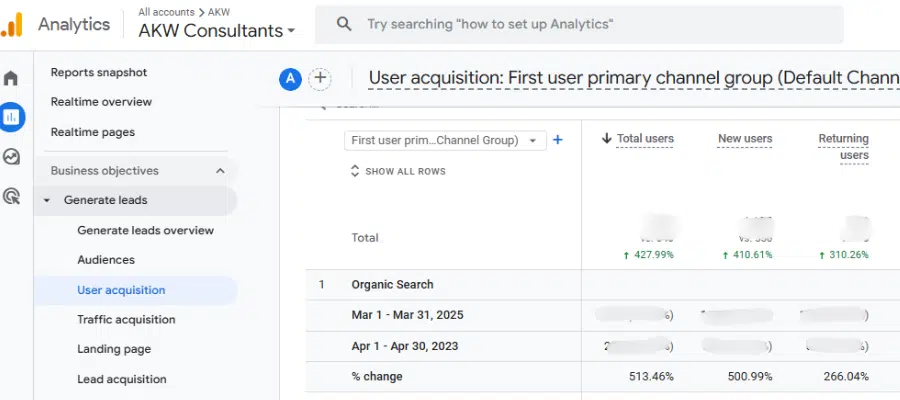The image size is (900, 400).
Task: Open the Home icon in left rail
Action: [12, 78]
